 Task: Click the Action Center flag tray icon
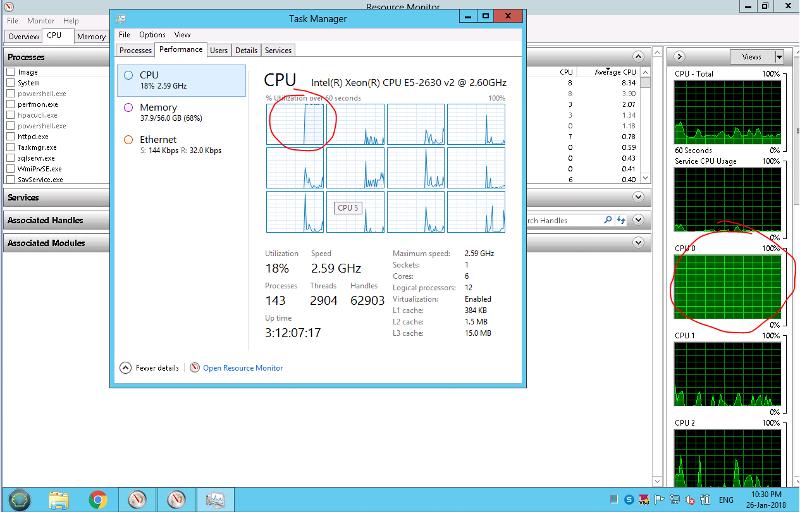[x=659, y=500]
